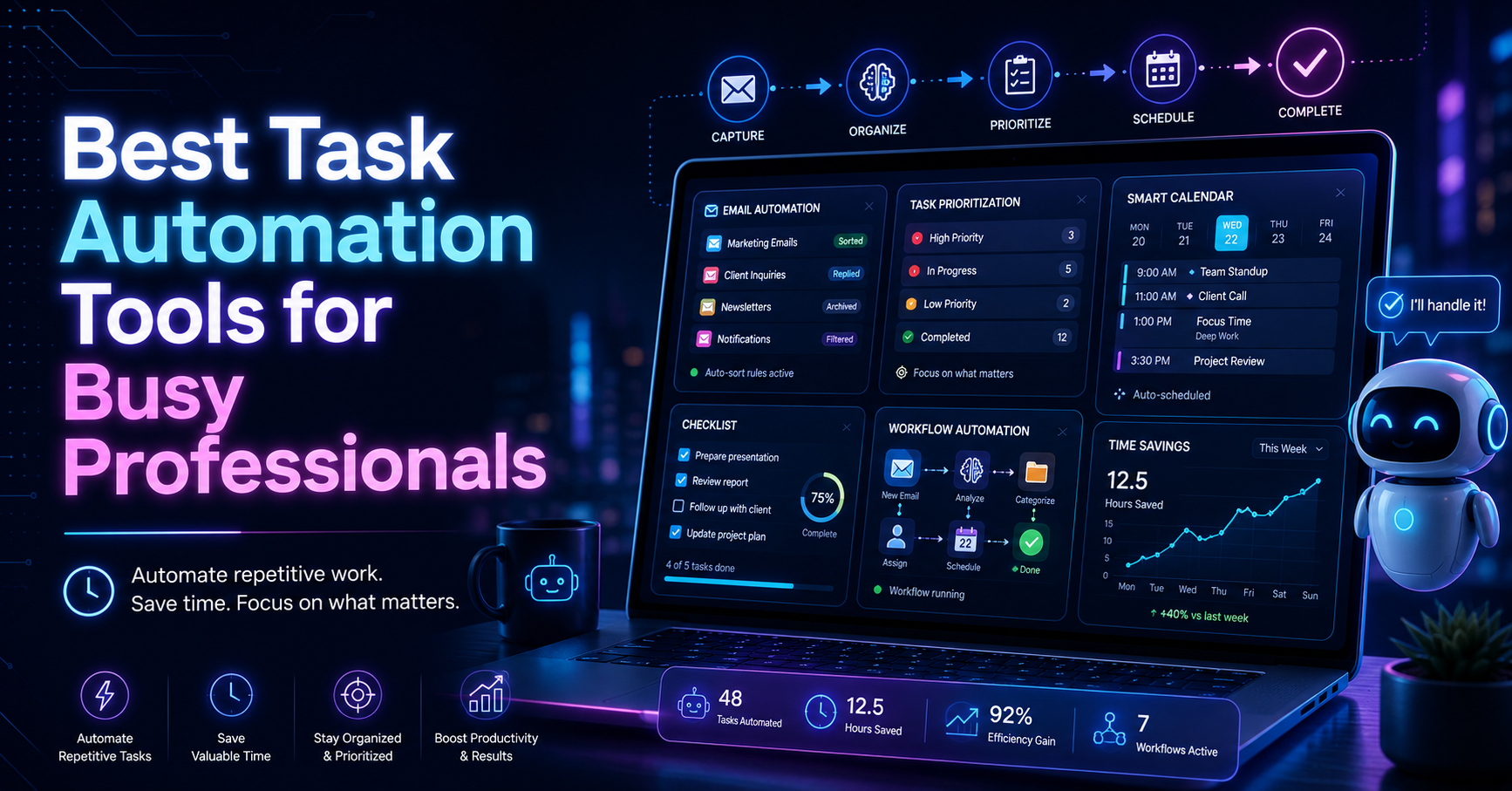Check the Follow up with client checkbox
This screenshot has width=1512, height=791.
tap(678, 506)
